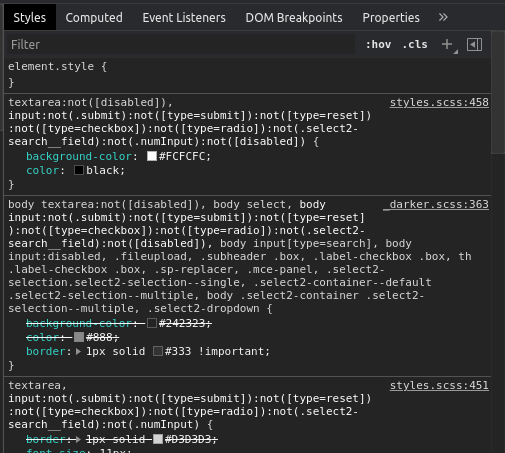505x453 pixels.
Task: Expand the struck-through border #D3D3D3 shorthand
Action: coord(78,439)
